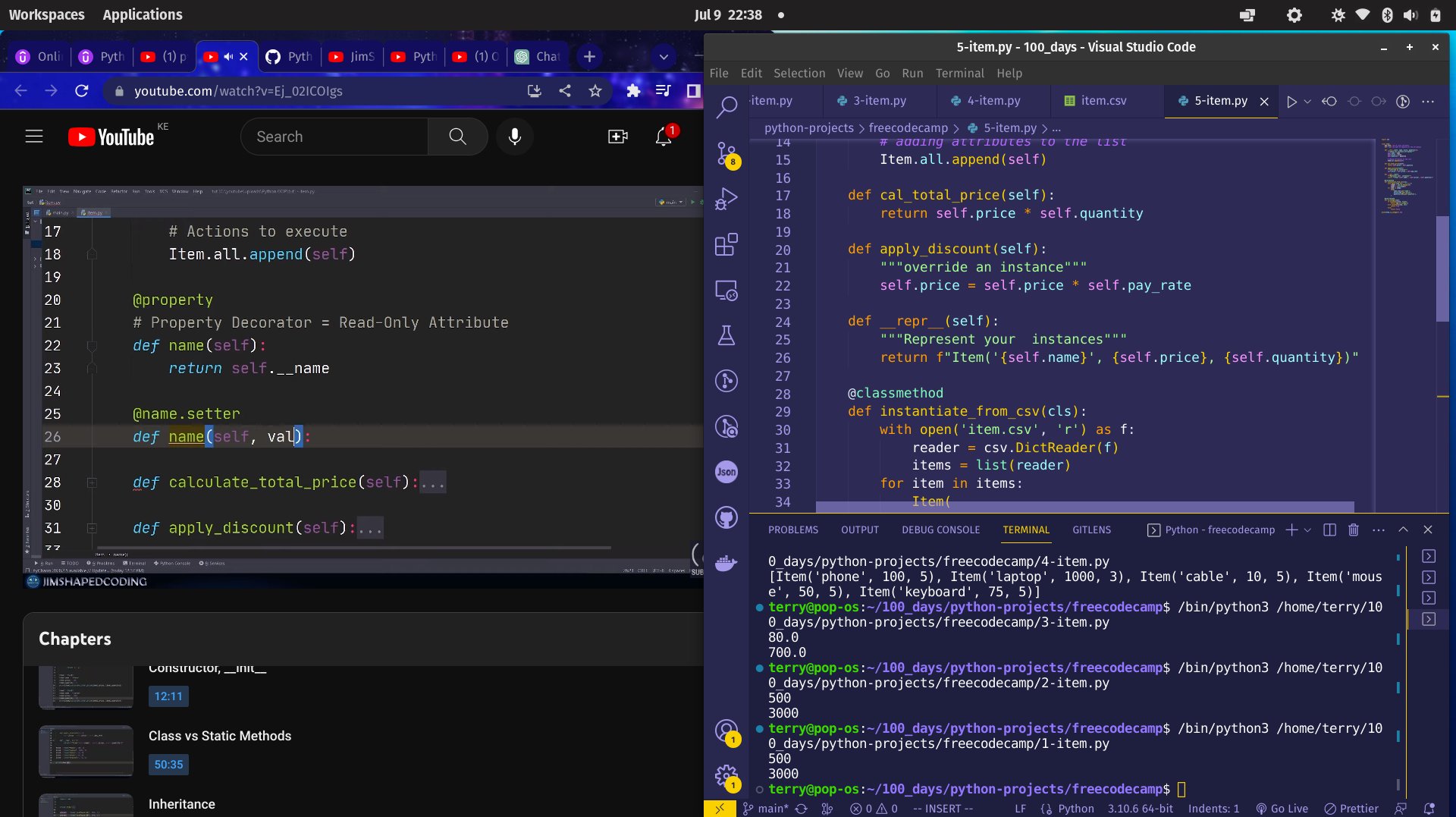This screenshot has height=817, width=1456.
Task: Open browser Extensions puzzle icon
Action: click(633, 91)
